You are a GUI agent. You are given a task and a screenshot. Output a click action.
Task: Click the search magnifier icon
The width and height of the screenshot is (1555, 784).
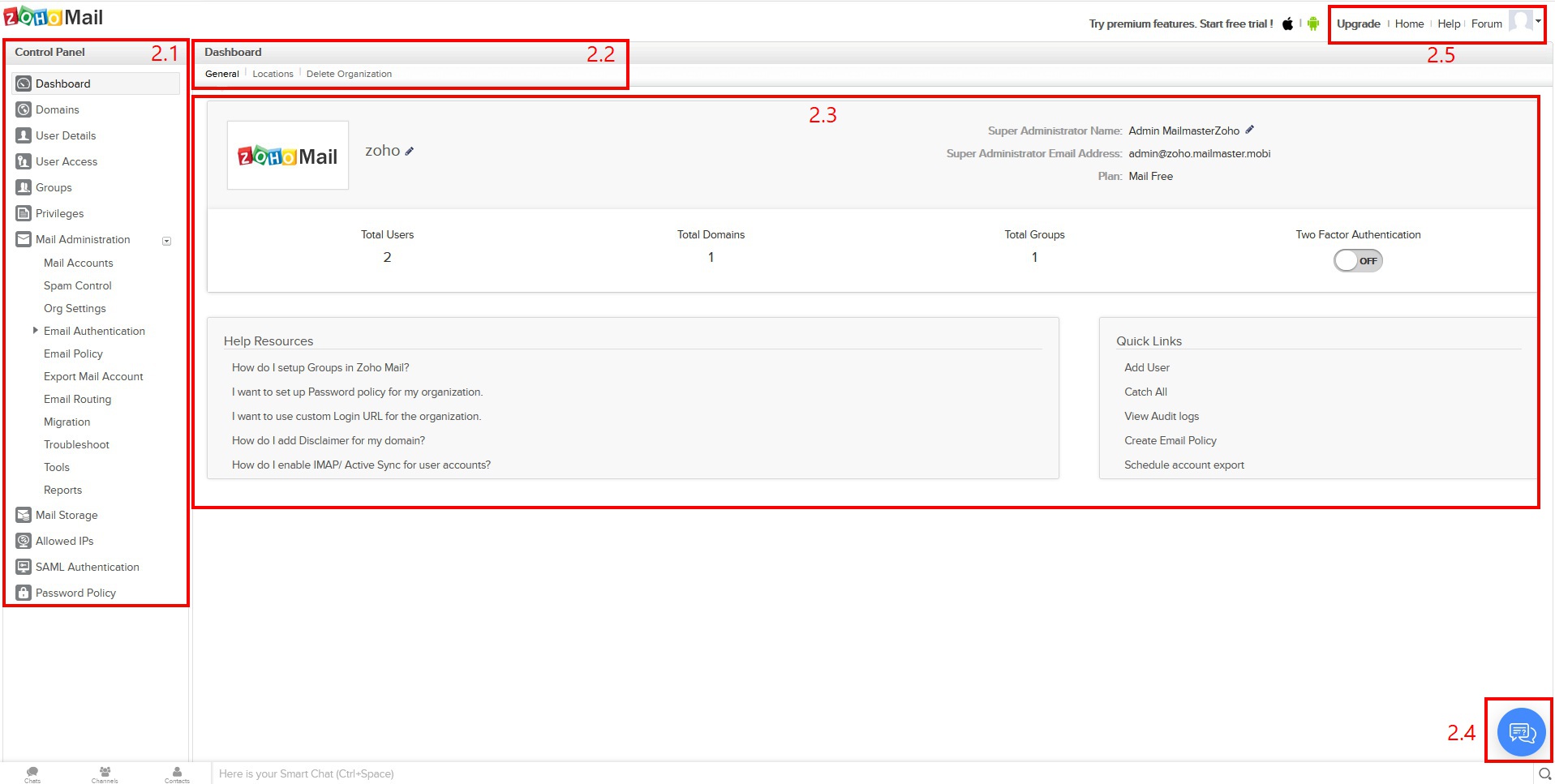(1544, 774)
